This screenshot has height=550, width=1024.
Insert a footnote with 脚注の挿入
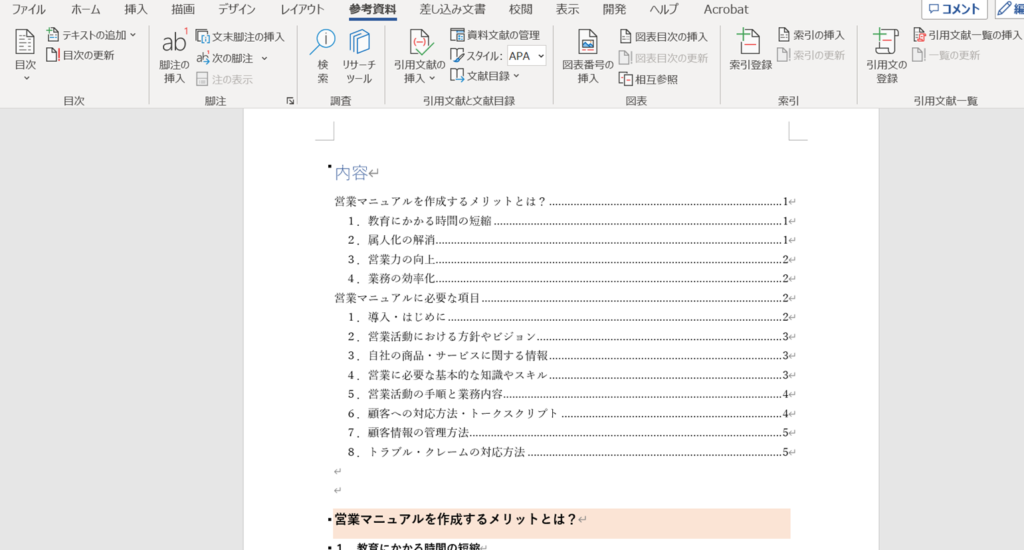[x=174, y=57]
